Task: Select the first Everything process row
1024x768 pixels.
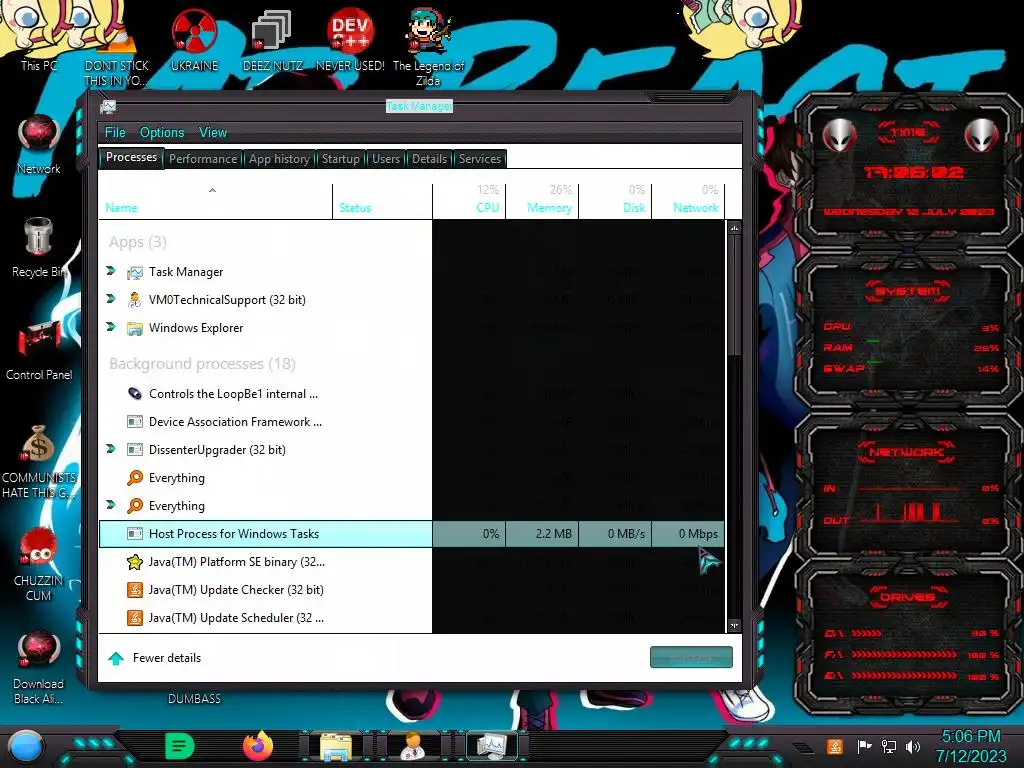Action: pyautogui.click(x=411, y=478)
